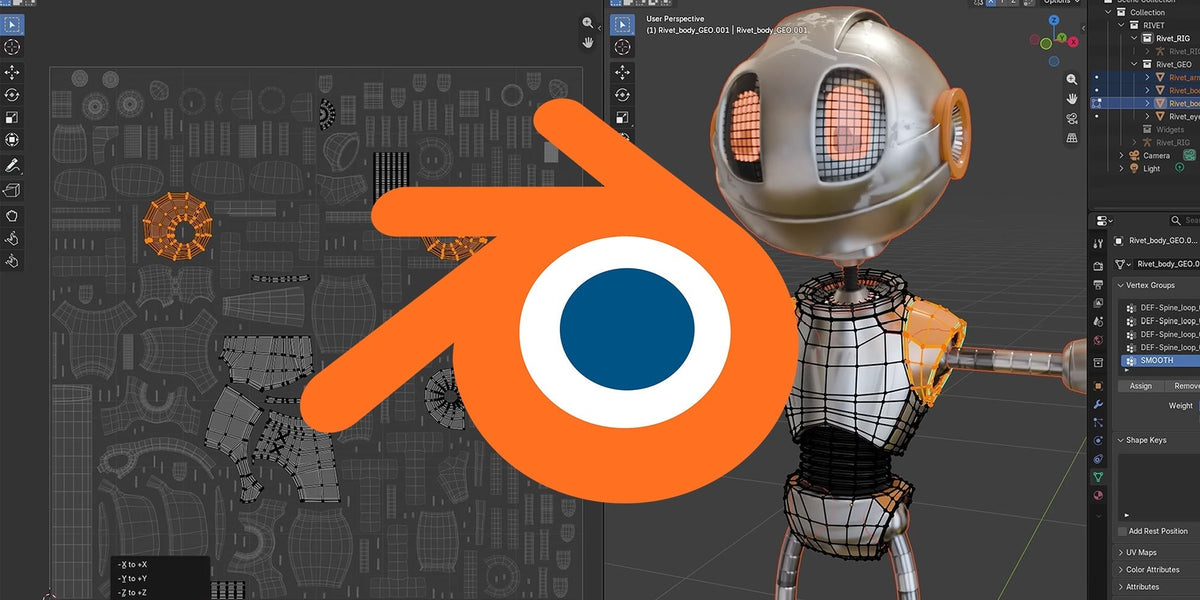The height and width of the screenshot is (600, 1200).
Task: Select the Annotate pencil tool in UV editor
Action: (12, 165)
